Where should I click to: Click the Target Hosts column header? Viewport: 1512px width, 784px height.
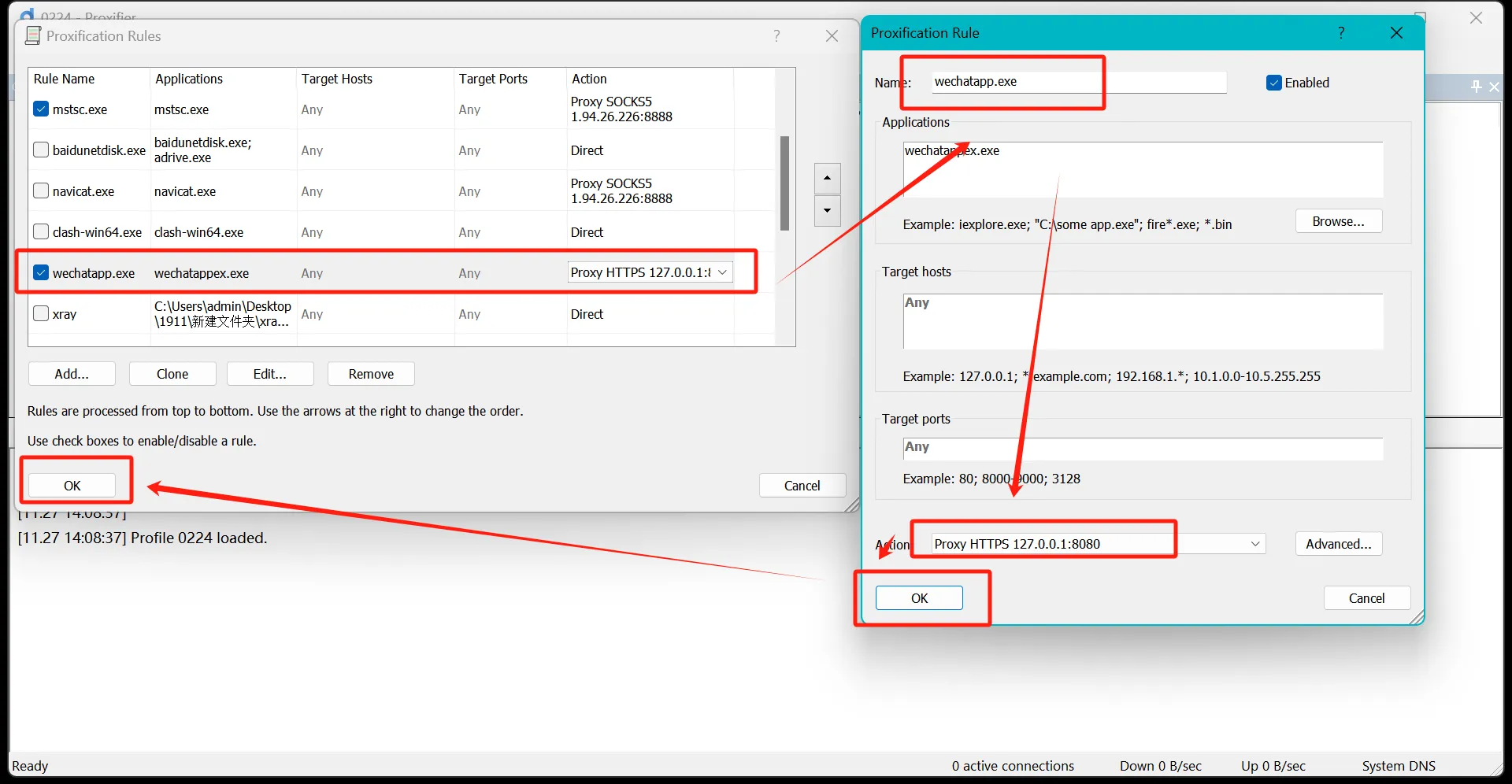[x=376, y=79]
